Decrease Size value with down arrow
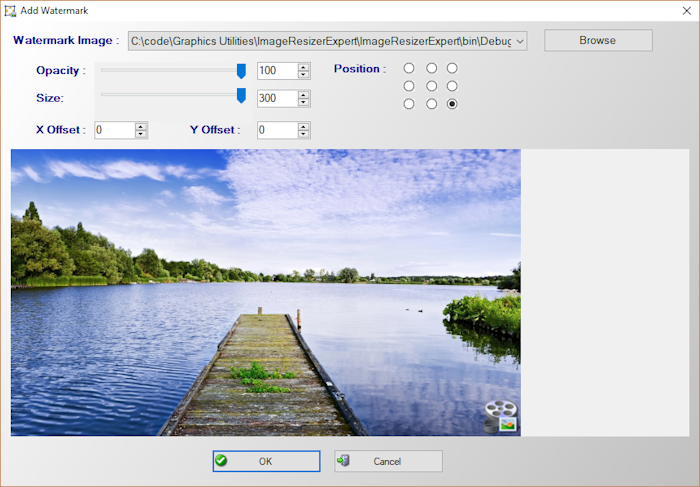Image resolution: width=700 pixels, height=487 pixels. pos(304,102)
